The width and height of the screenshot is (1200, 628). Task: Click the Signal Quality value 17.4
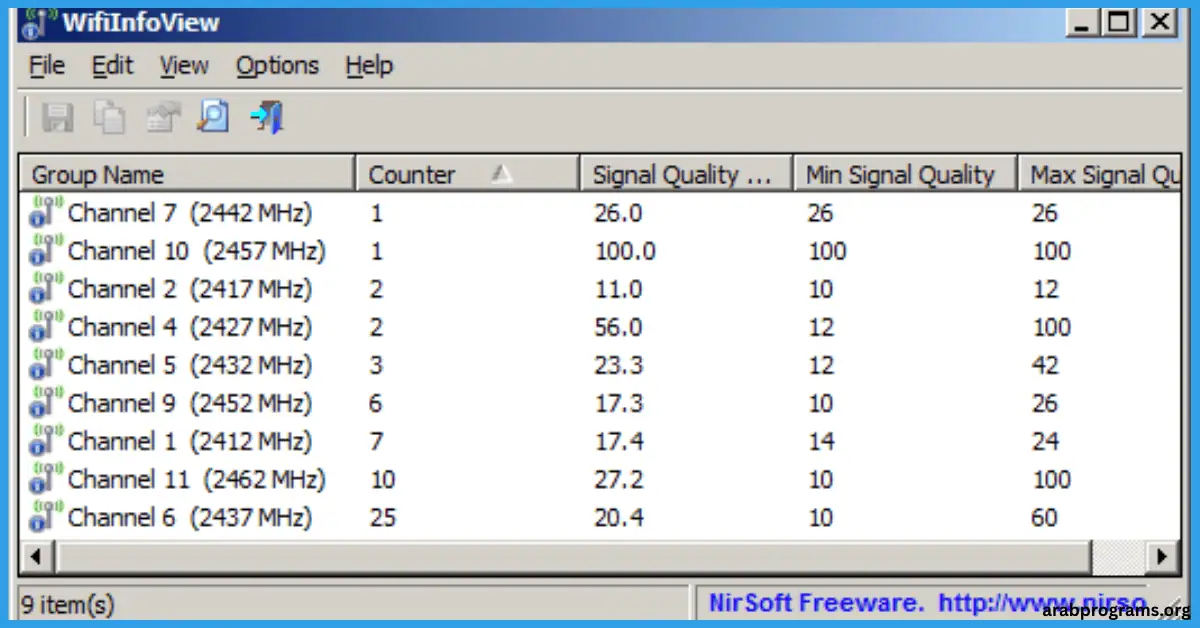click(619, 442)
